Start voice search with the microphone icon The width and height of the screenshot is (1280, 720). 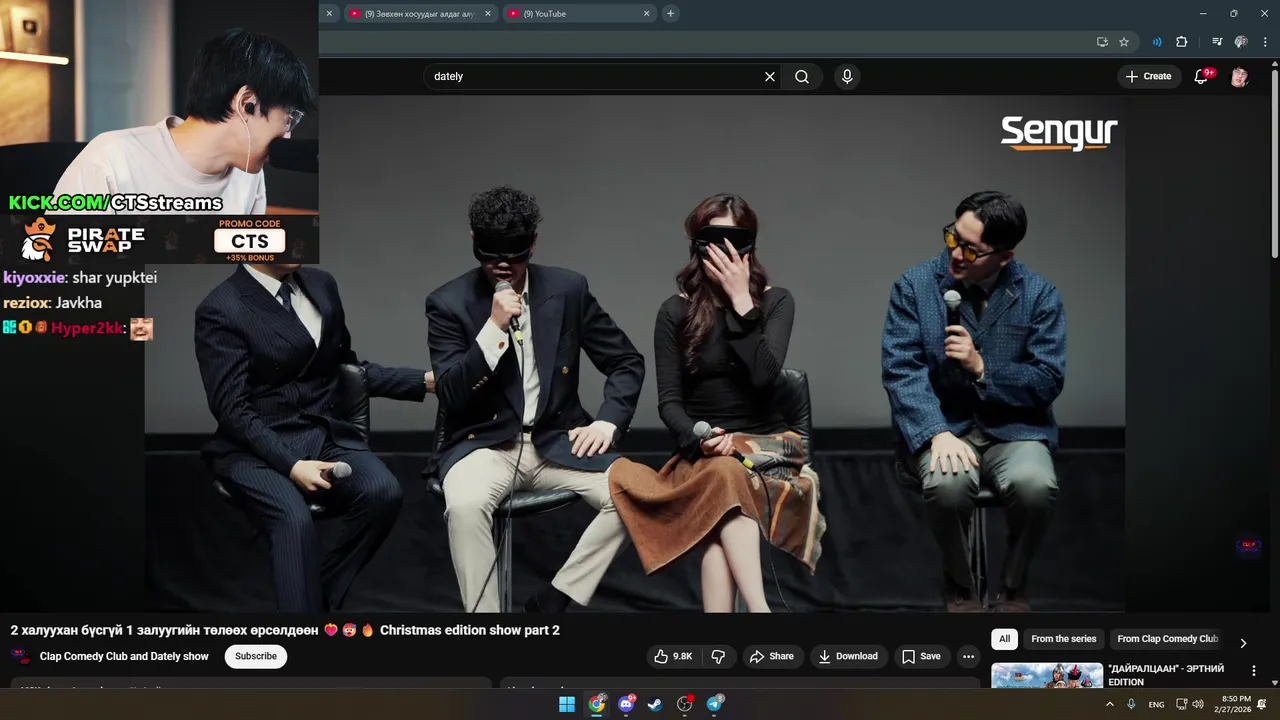pos(847,76)
